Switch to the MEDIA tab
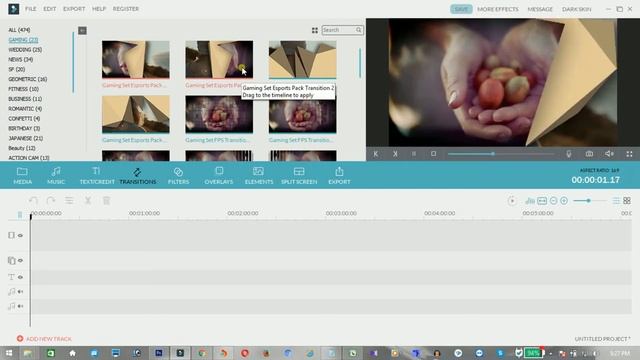The image size is (640, 360). pos(22,176)
